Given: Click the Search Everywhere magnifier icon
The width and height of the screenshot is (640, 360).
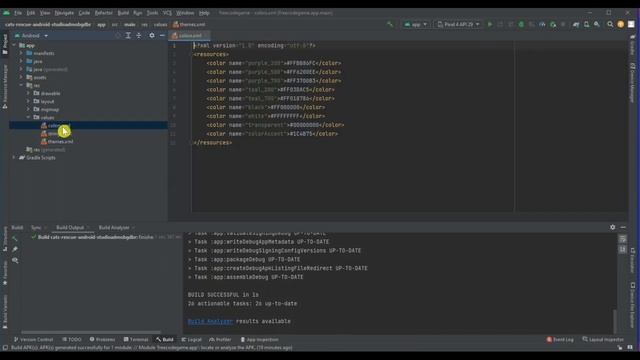Looking at the screenshot, I should (x=610, y=24).
